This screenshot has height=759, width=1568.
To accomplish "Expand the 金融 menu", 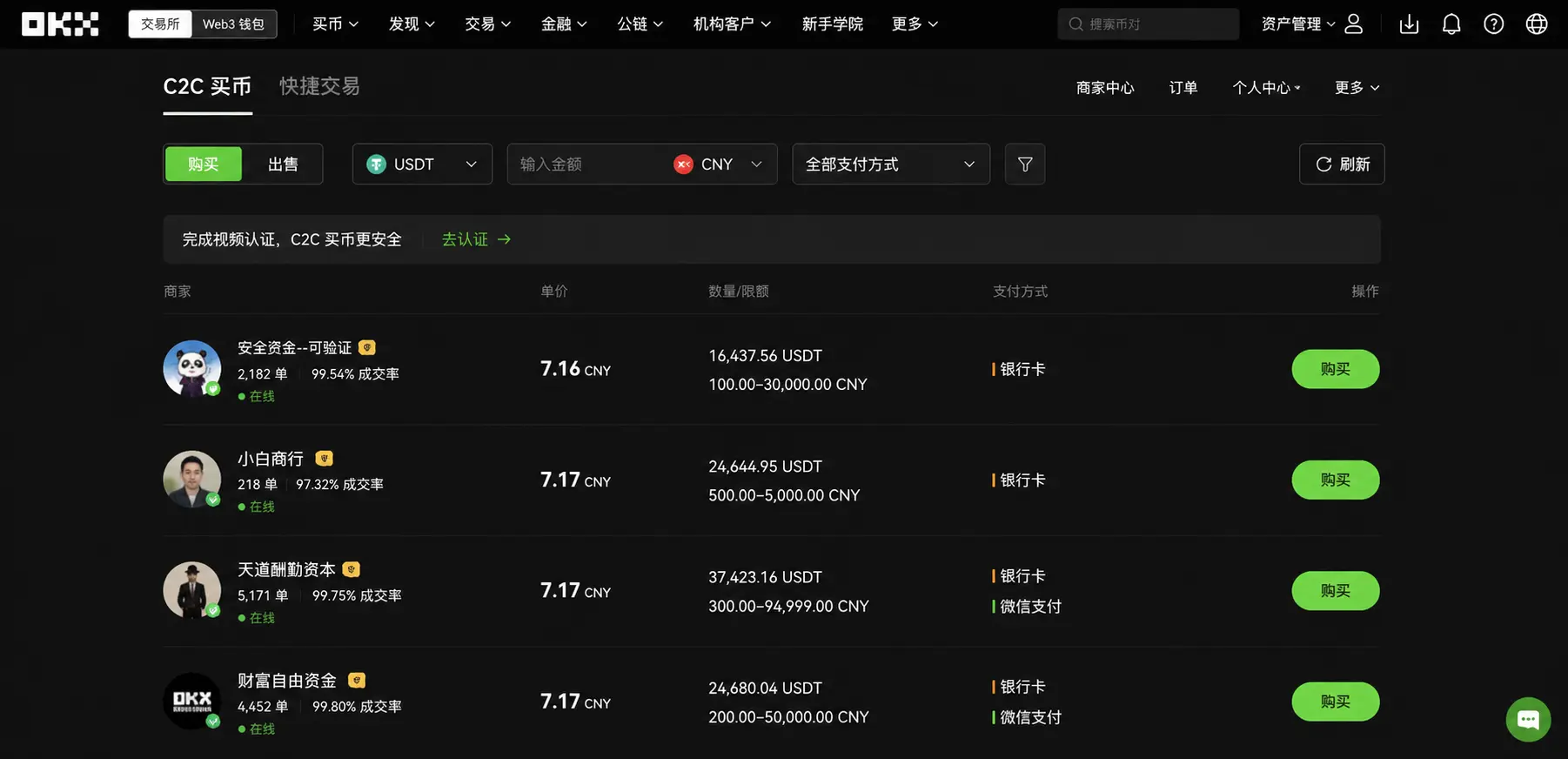I will pos(564,24).
